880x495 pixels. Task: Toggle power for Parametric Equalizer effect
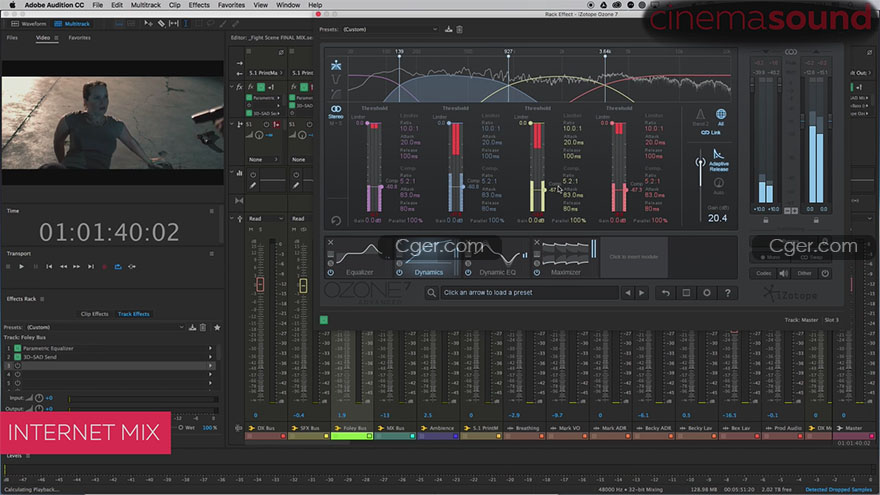pos(17,348)
